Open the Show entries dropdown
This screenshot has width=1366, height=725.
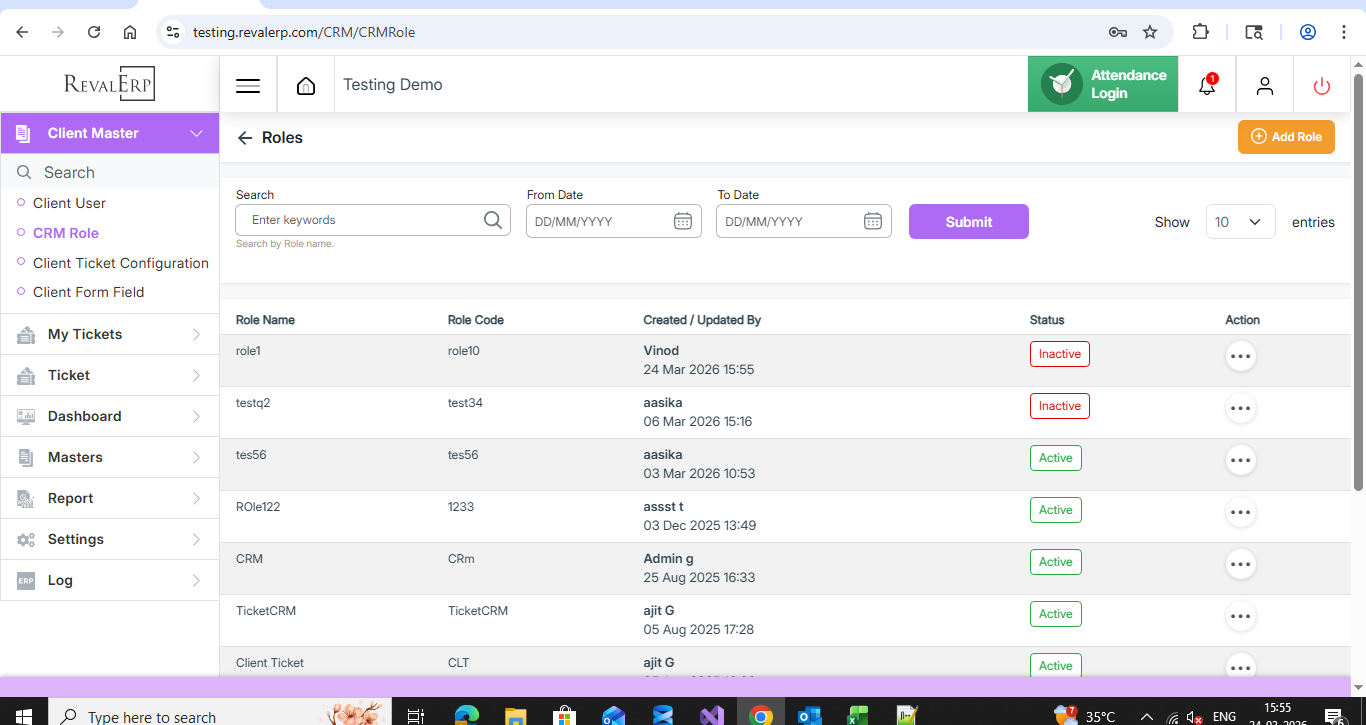pyautogui.click(x=1240, y=222)
